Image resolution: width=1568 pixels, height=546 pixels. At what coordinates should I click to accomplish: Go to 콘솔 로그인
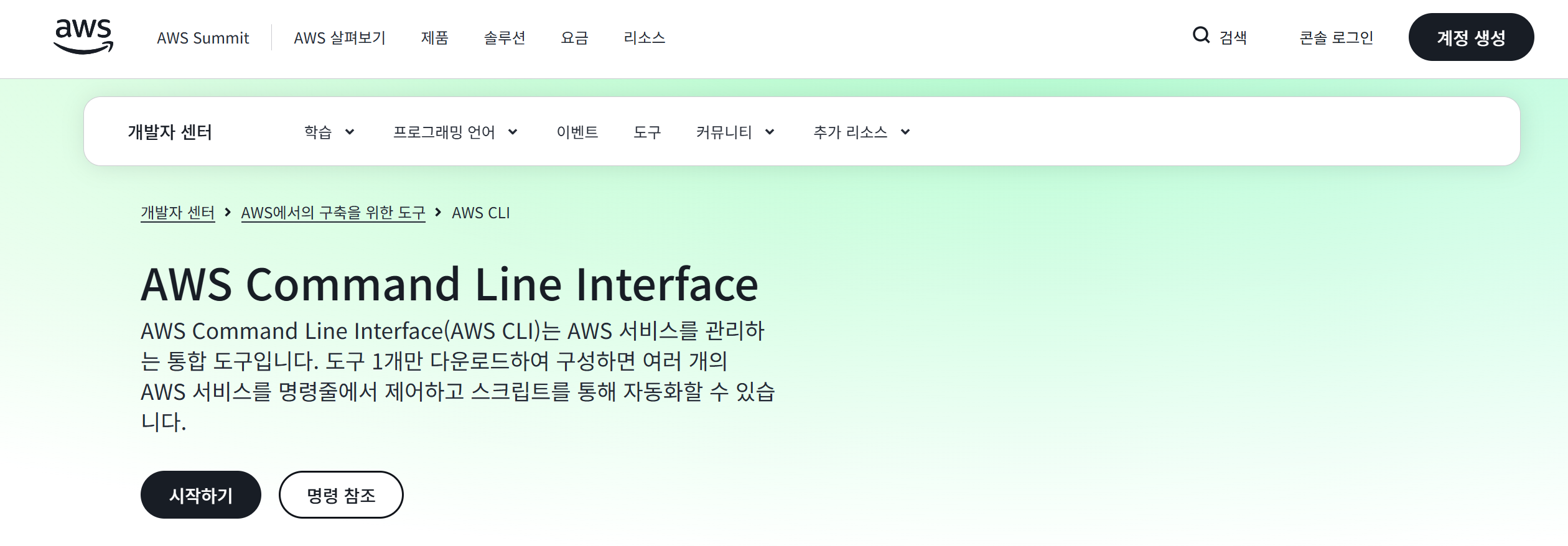coord(1337,38)
